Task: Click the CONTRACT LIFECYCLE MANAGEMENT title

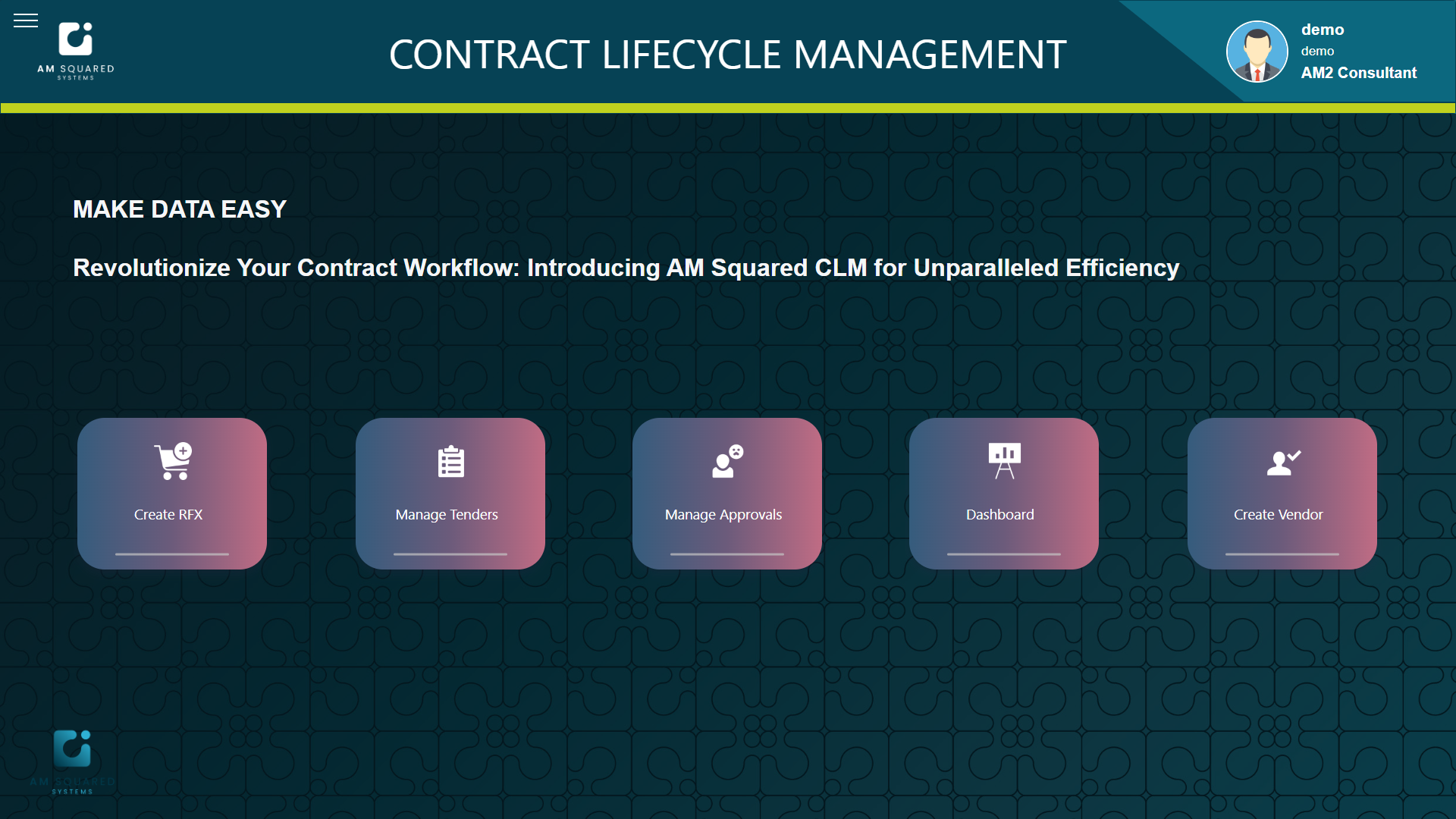Action: (x=728, y=55)
